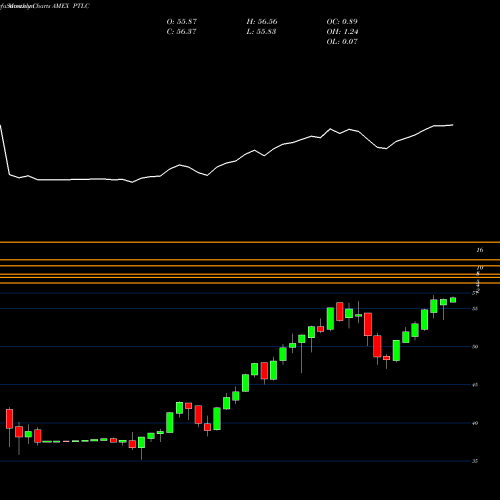Select the low value "L: 55.83"
This screenshot has height=500, width=500.
tap(261, 32)
